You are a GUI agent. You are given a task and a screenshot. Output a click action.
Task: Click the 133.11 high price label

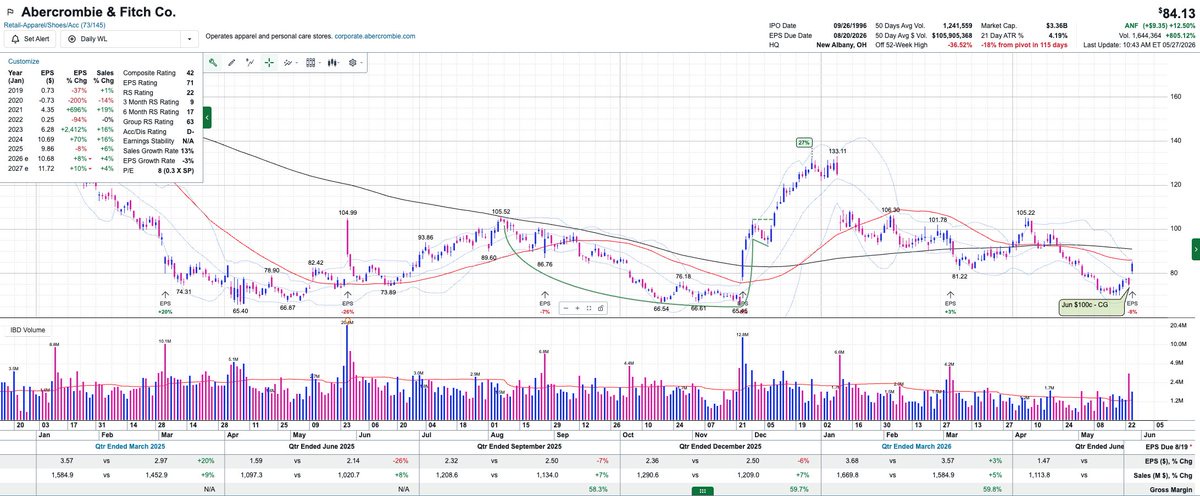point(838,151)
